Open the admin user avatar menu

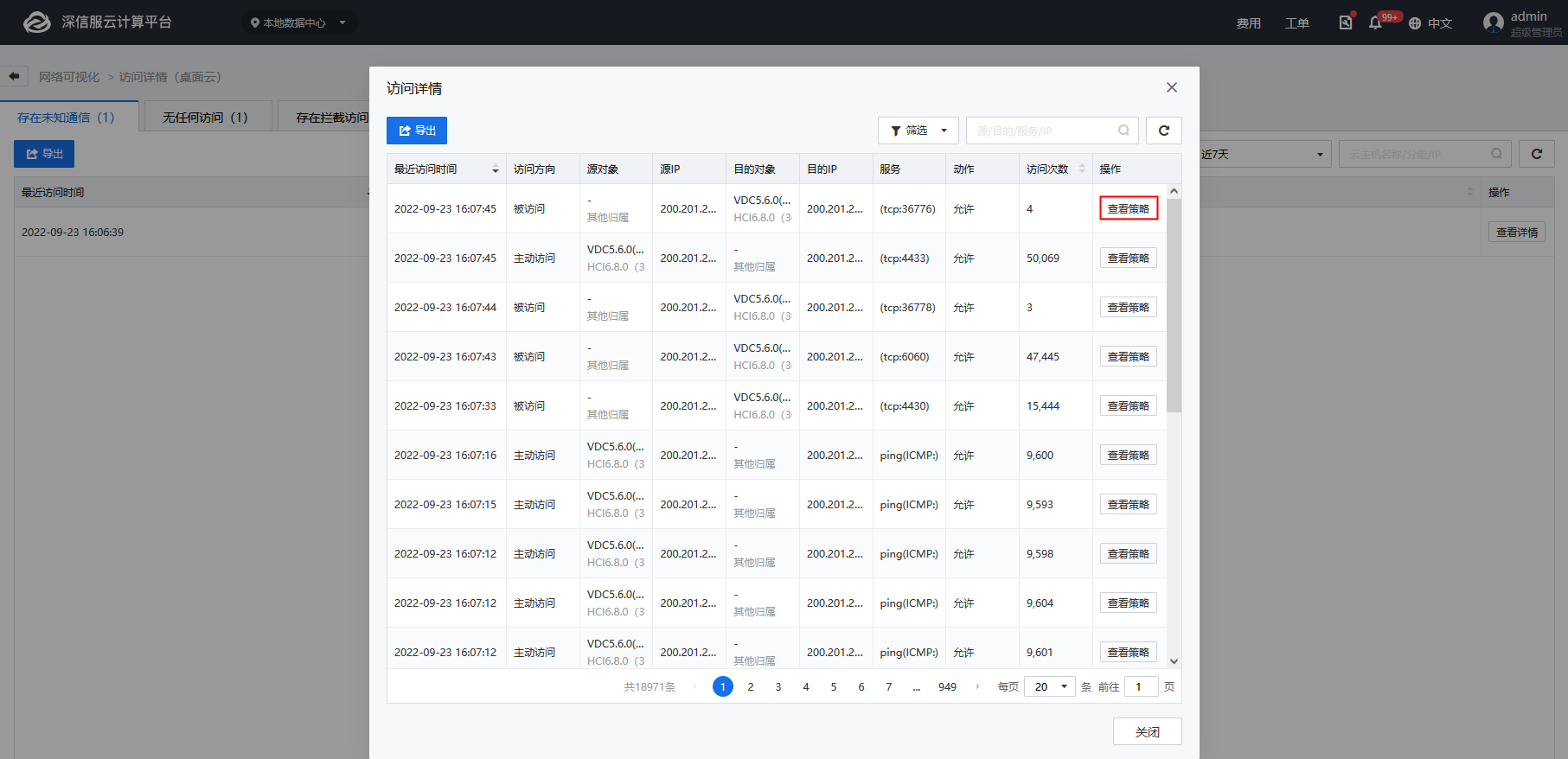[x=1493, y=22]
